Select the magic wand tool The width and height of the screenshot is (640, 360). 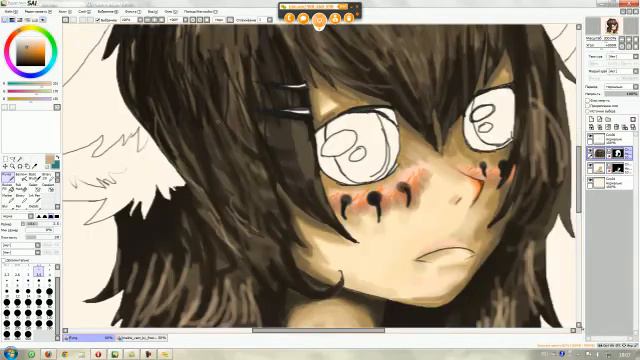click(20, 159)
